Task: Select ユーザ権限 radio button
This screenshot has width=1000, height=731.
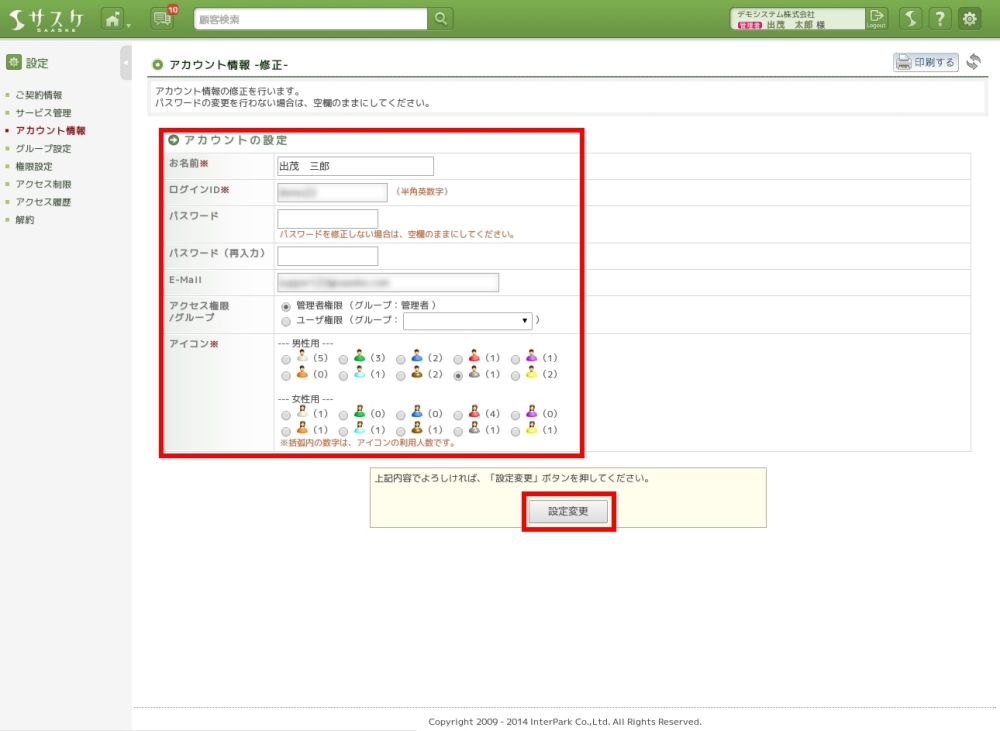Action: coord(286,321)
